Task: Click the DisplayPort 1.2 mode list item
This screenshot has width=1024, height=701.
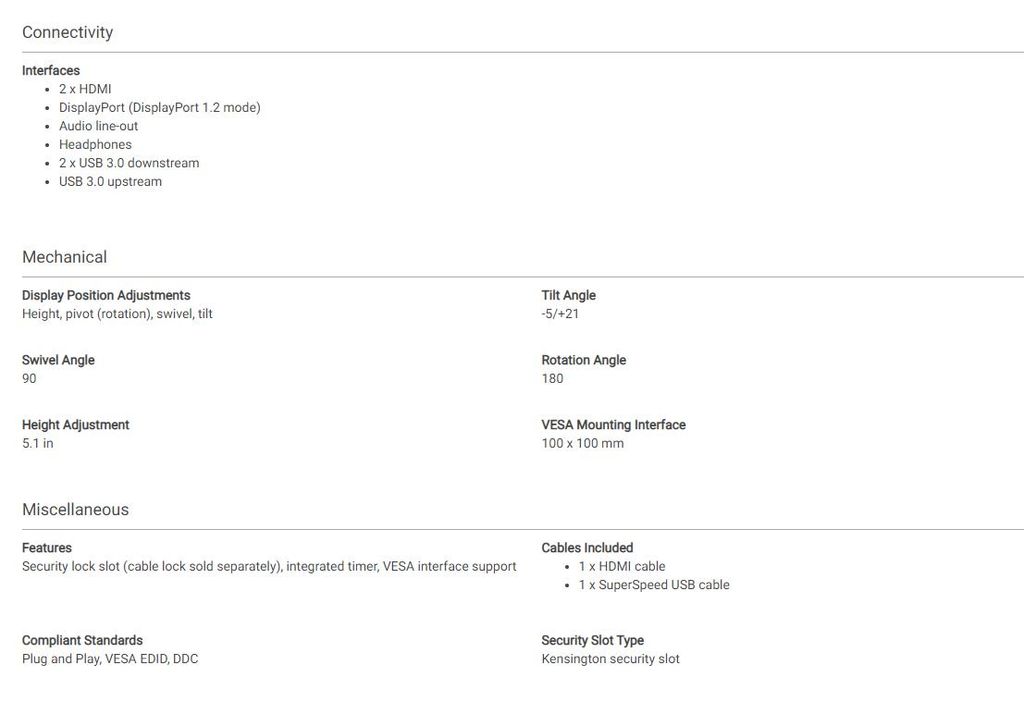Action: [x=159, y=107]
